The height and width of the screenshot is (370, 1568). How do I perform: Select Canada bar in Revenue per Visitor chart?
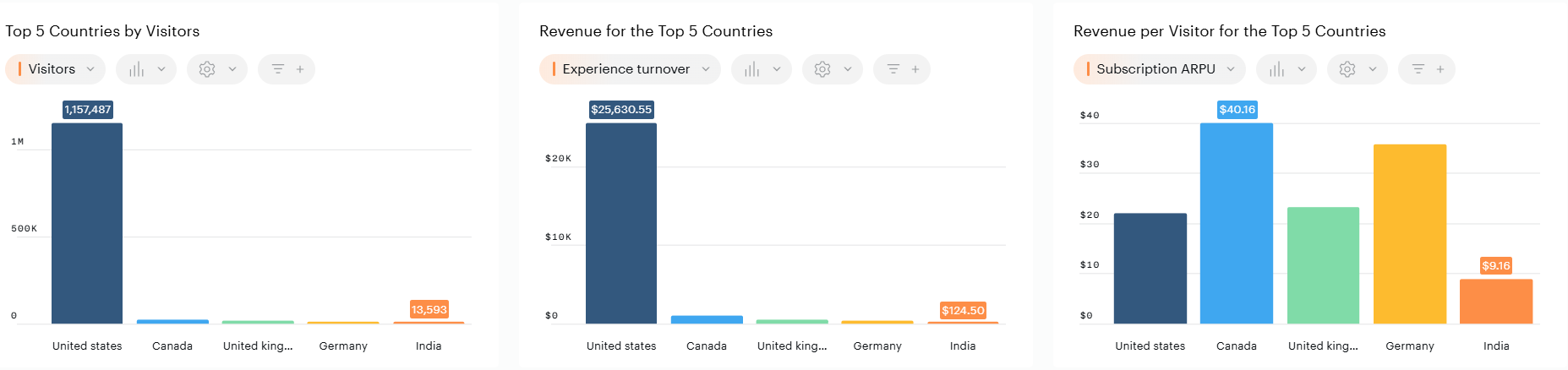tap(1236, 224)
